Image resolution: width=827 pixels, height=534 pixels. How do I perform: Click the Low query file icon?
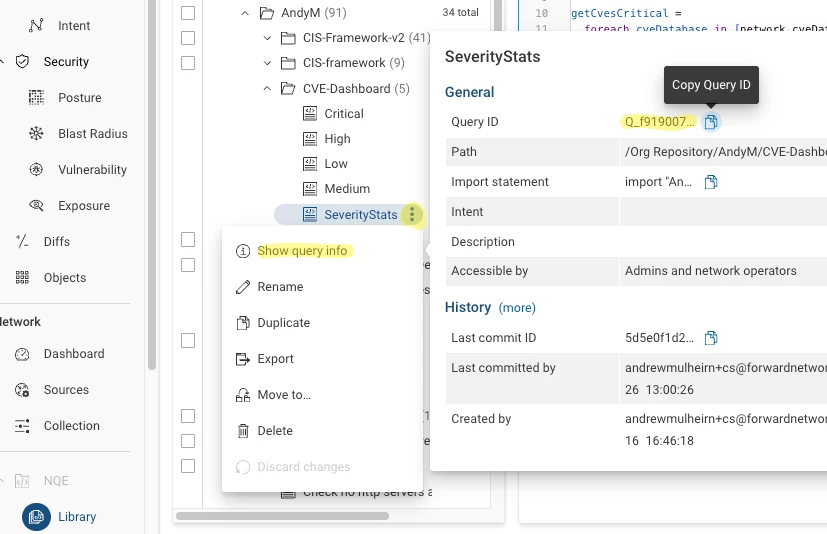310,164
